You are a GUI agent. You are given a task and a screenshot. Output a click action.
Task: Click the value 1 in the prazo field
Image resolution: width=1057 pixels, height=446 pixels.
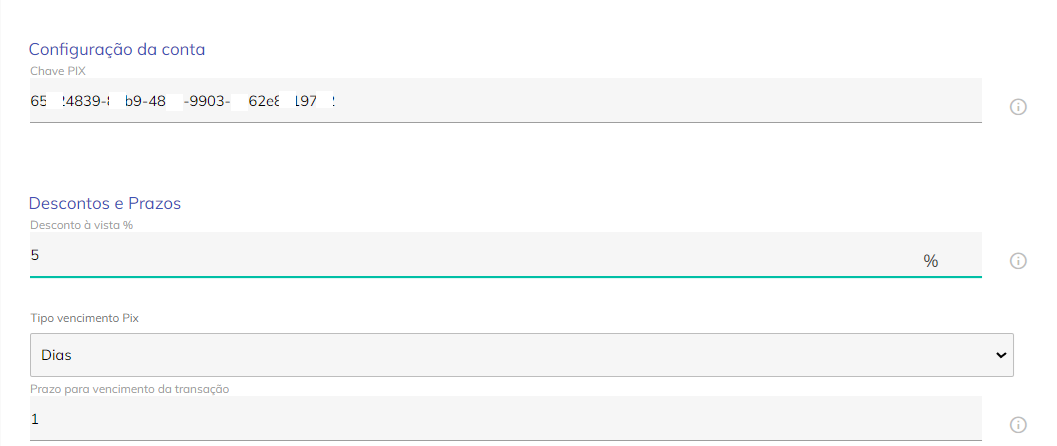pyautogui.click(x=35, y=419)
